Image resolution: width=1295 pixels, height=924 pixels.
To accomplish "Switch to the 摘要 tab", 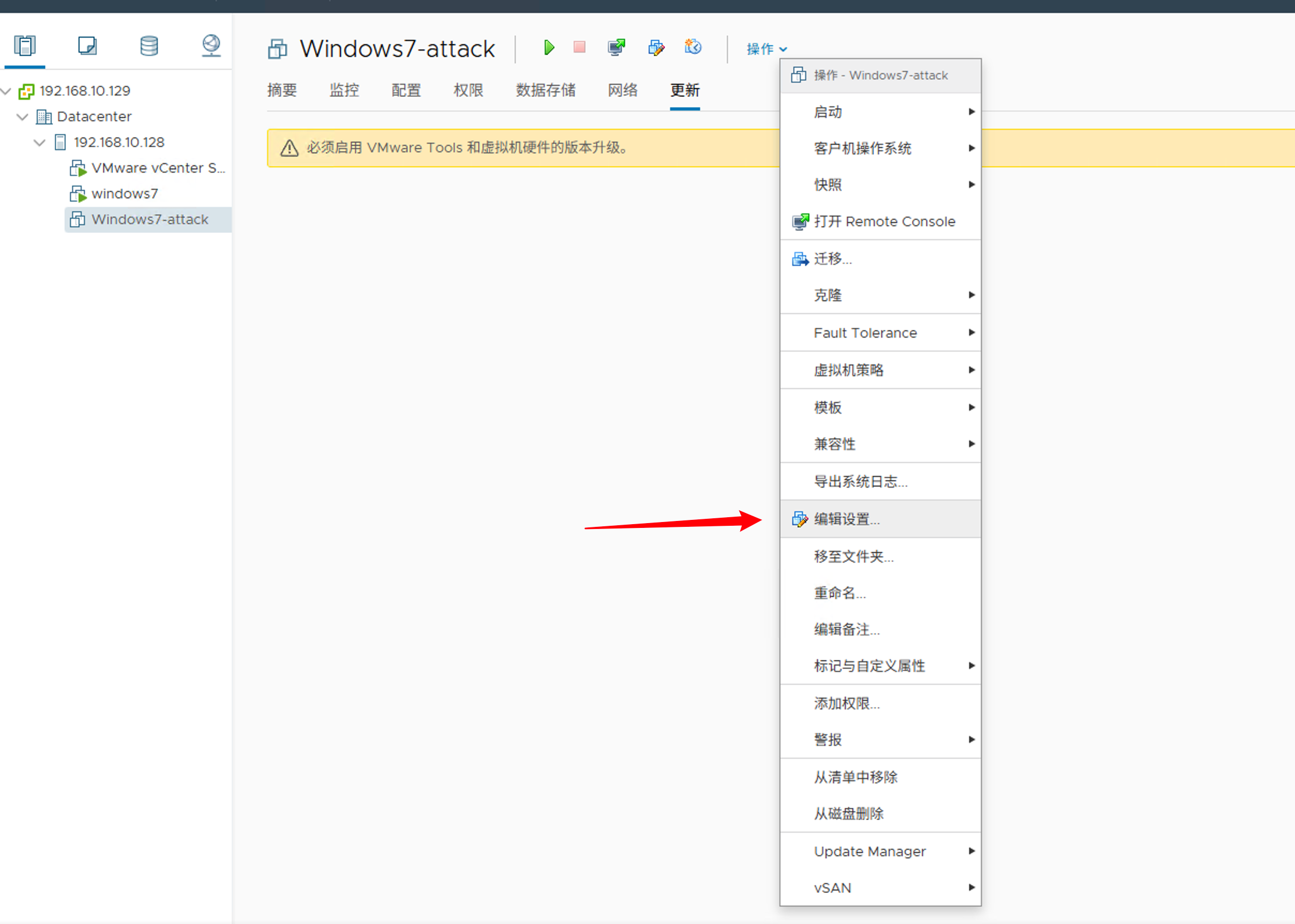I will point(281,90).
